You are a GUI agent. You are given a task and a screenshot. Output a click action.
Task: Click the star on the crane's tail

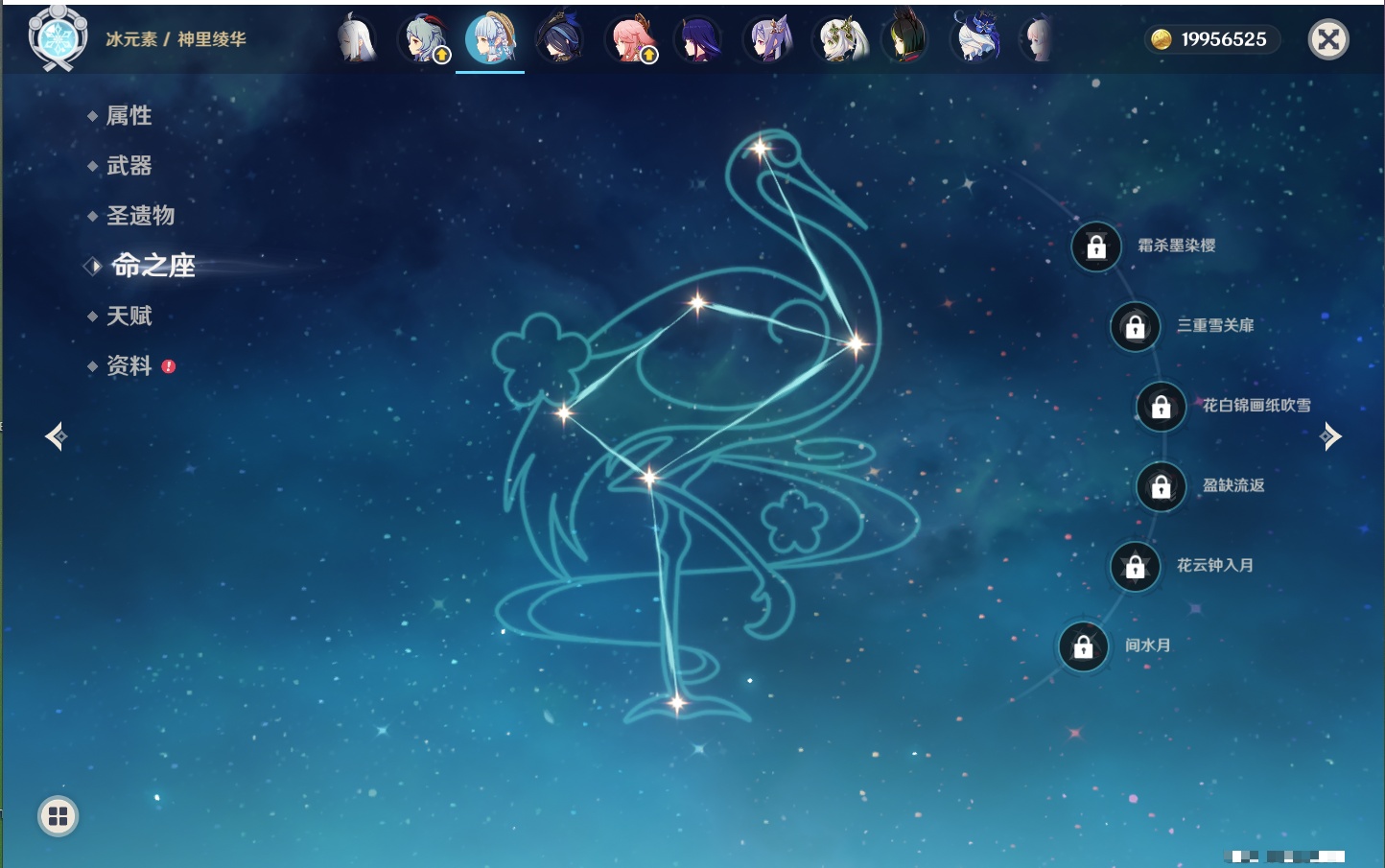[564, 413]
